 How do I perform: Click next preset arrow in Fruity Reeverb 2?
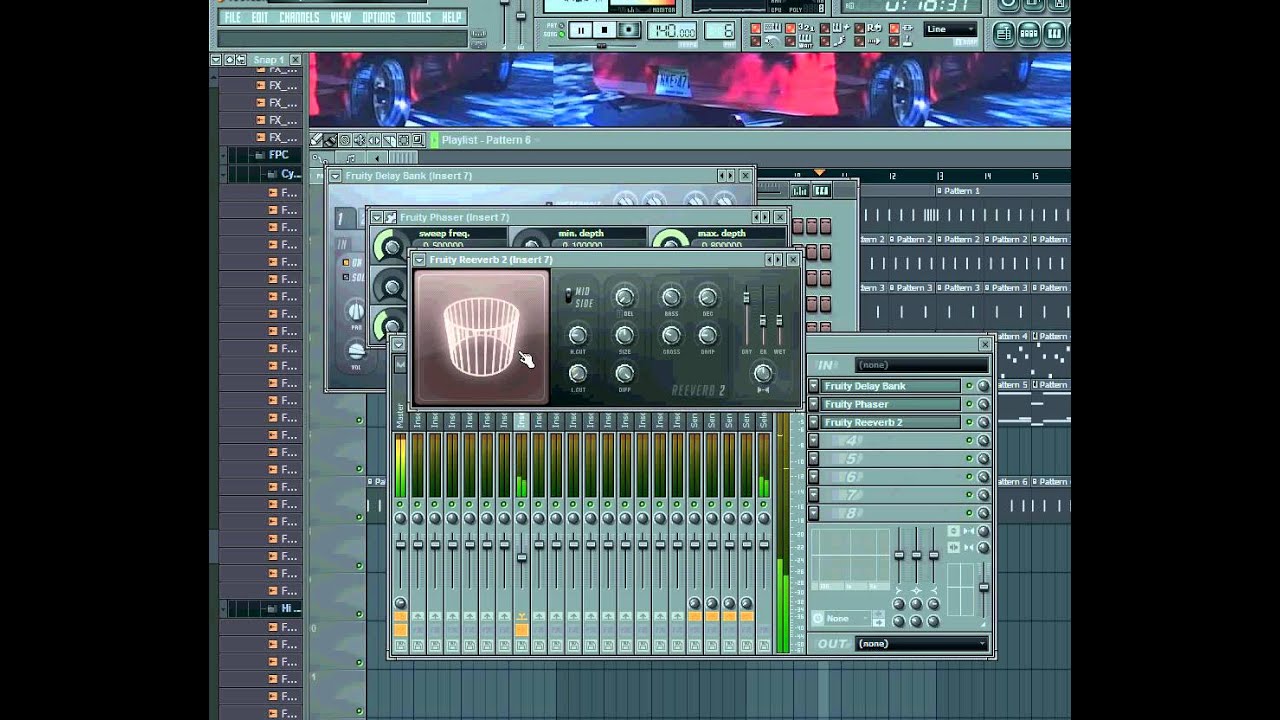(778, 260)
